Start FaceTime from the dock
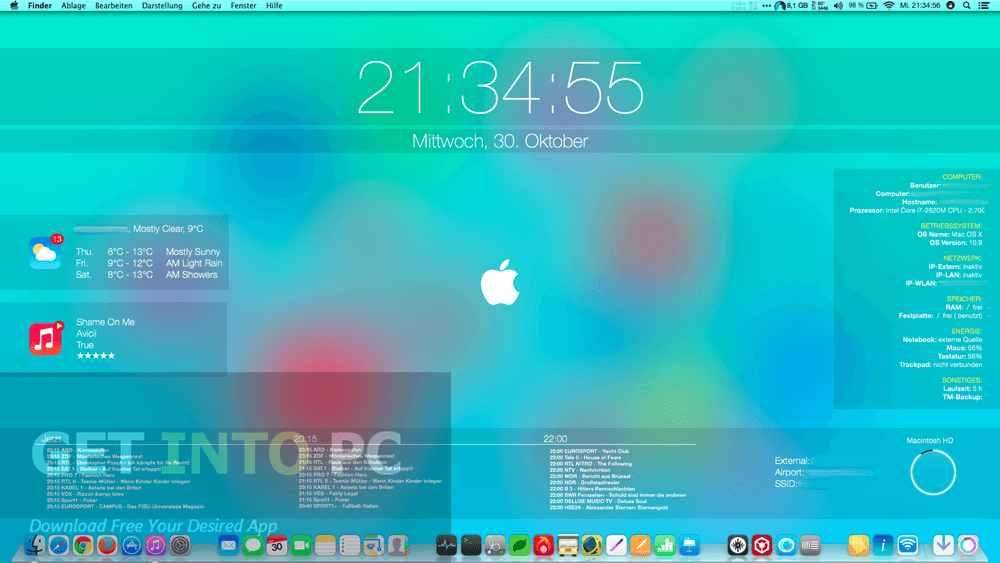This screenshot has width=1000, height=563. pyautogui.click(x=301, y=545)
